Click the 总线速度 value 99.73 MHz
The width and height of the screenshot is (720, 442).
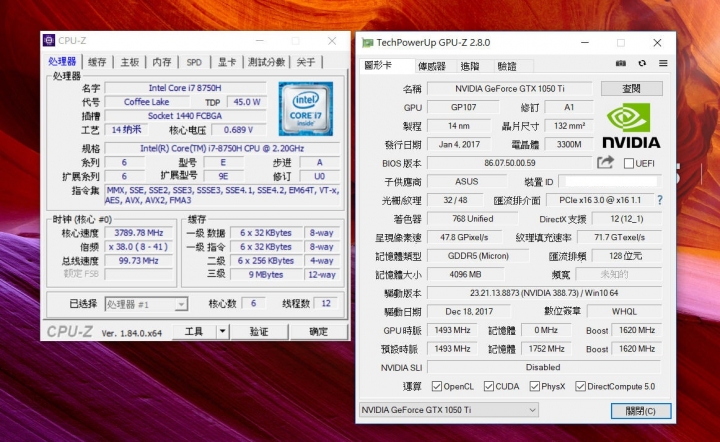tap(139, 261)
